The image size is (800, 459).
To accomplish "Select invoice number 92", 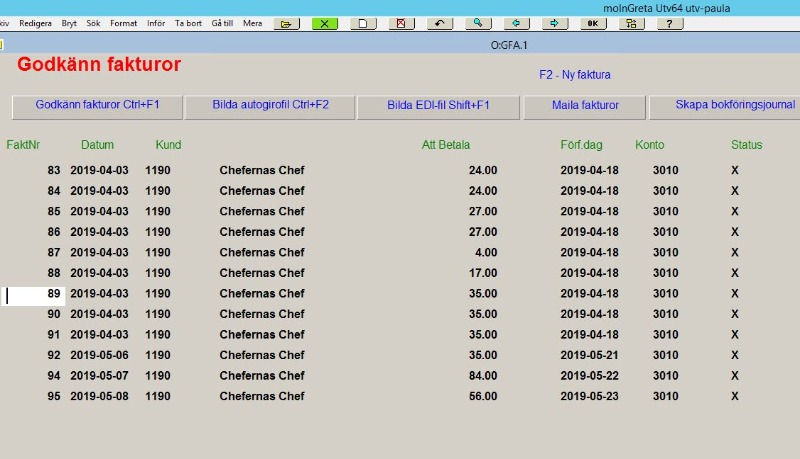I will click(x=54, y=355).
